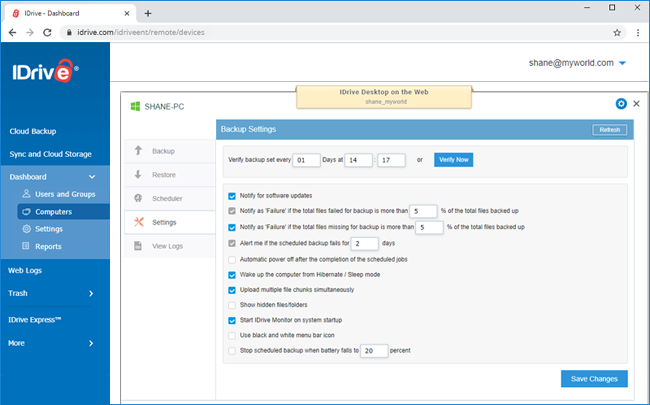The image size is (650, 405).
Task: Click the browser forward arrow
Action: tap(30, 32)
